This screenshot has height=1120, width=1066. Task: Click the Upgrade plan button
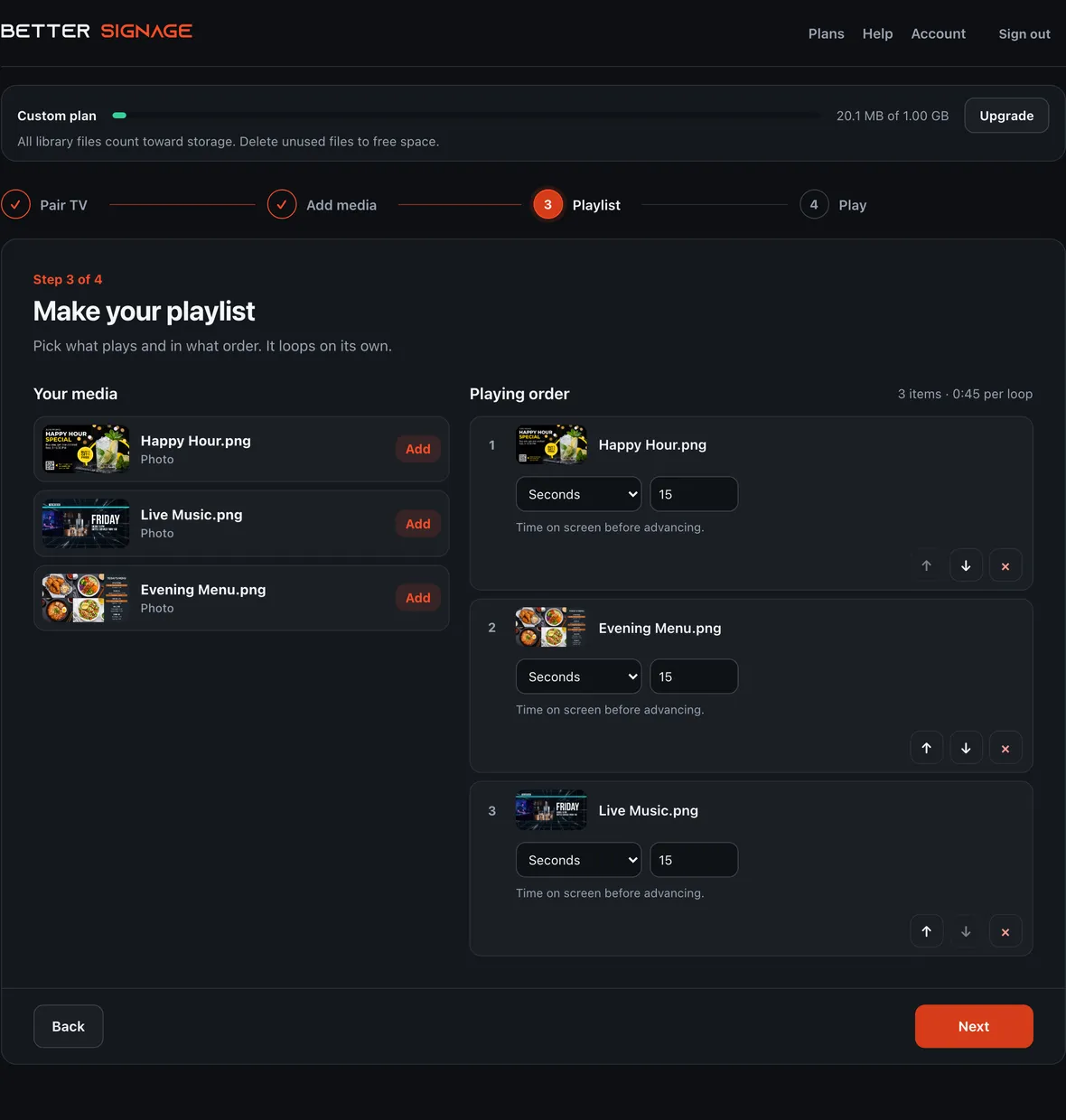[x=1006, y=116]
